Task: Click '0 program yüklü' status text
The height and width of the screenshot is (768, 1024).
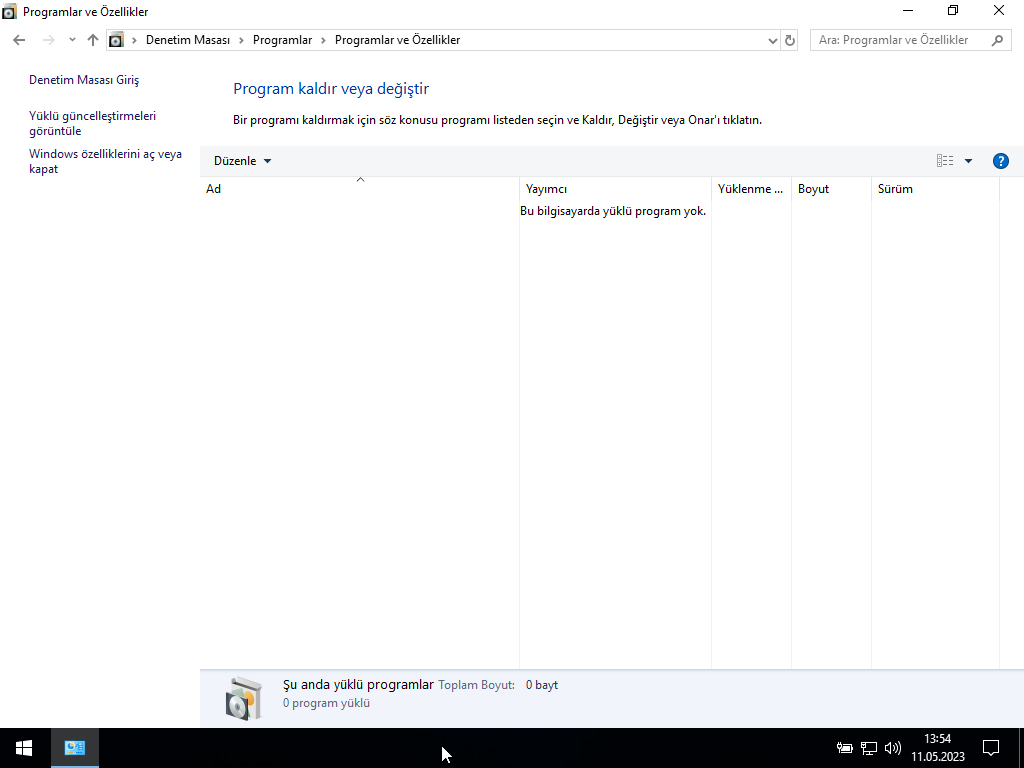Action: [327, 703]
